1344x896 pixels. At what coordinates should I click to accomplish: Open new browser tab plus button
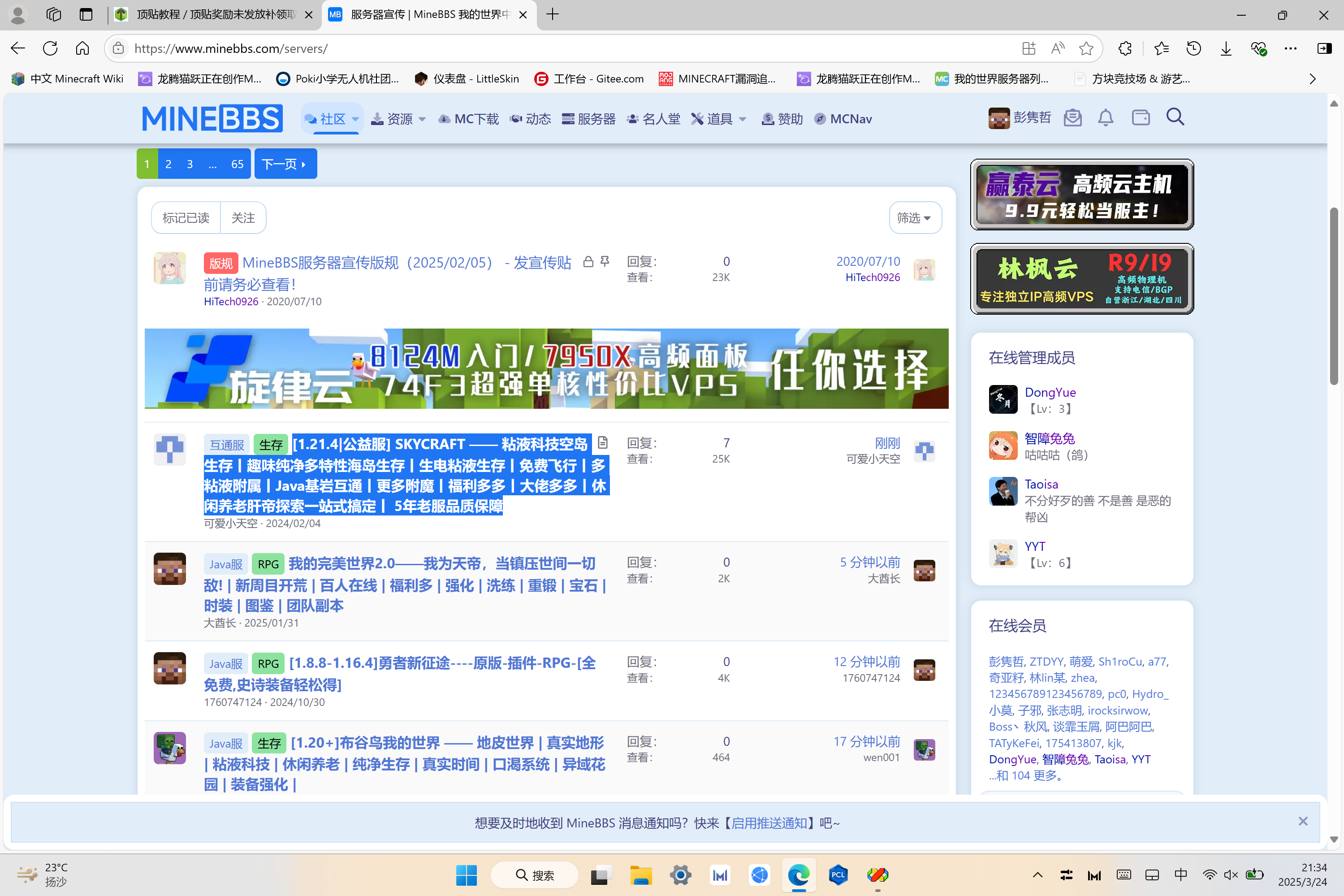click(x=552, y=14)
